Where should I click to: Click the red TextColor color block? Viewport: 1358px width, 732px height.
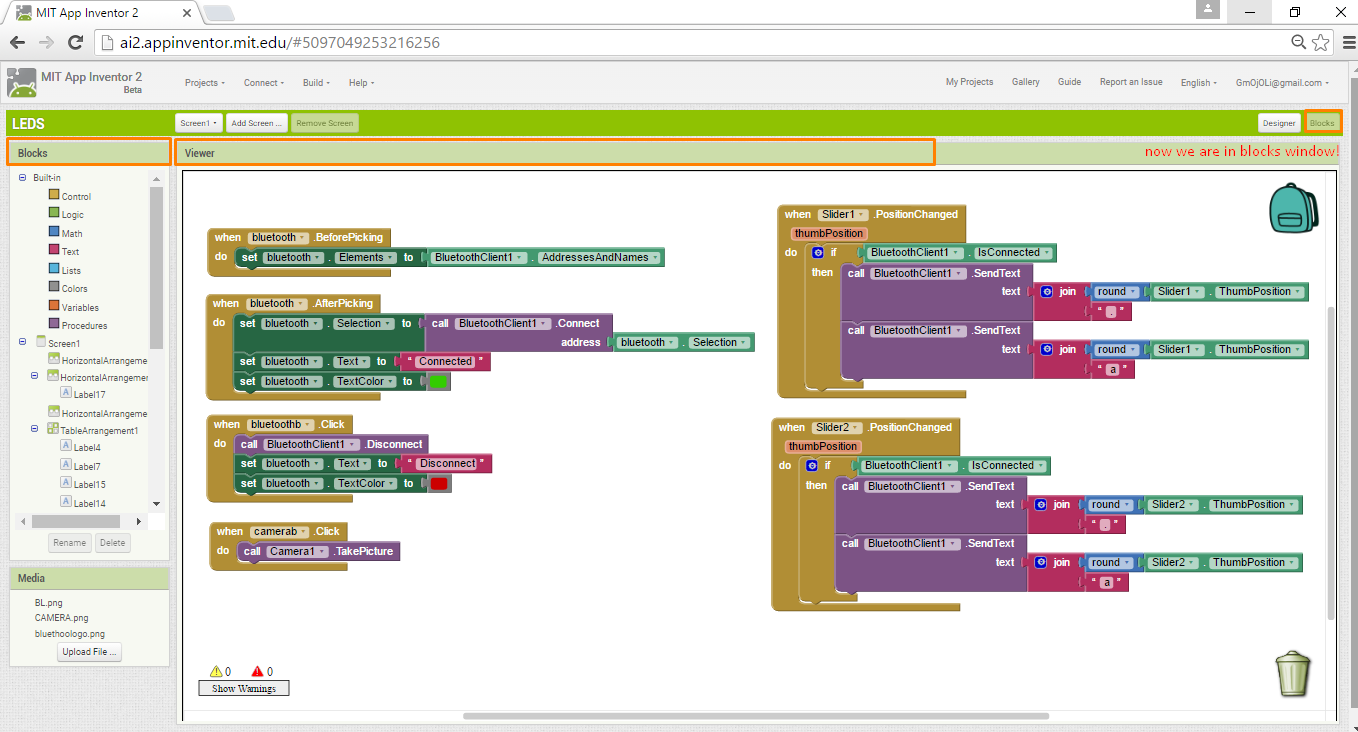tap(439, 484)
